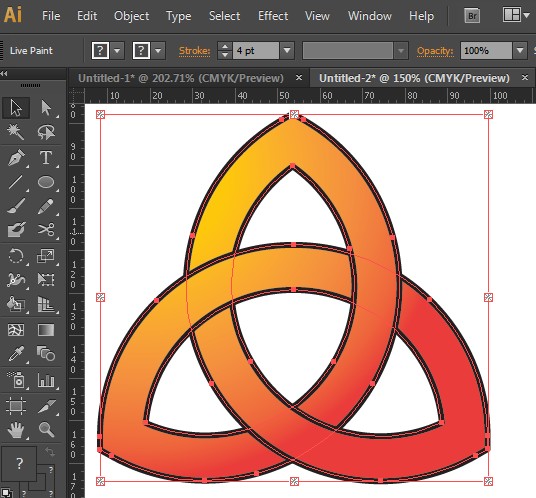Click the Stroke swatch in control bar
The width and height of the screenshot is (536, 498).
(x=141, y=51)
